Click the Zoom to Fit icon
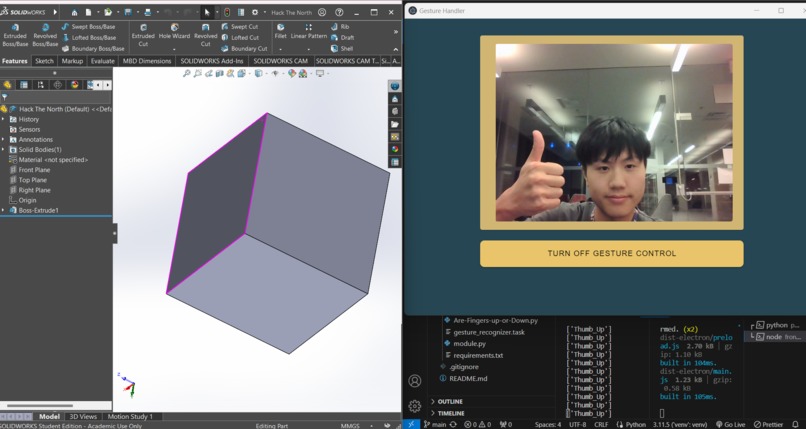Viewport: 806px width, 429px height. [187, 73]
